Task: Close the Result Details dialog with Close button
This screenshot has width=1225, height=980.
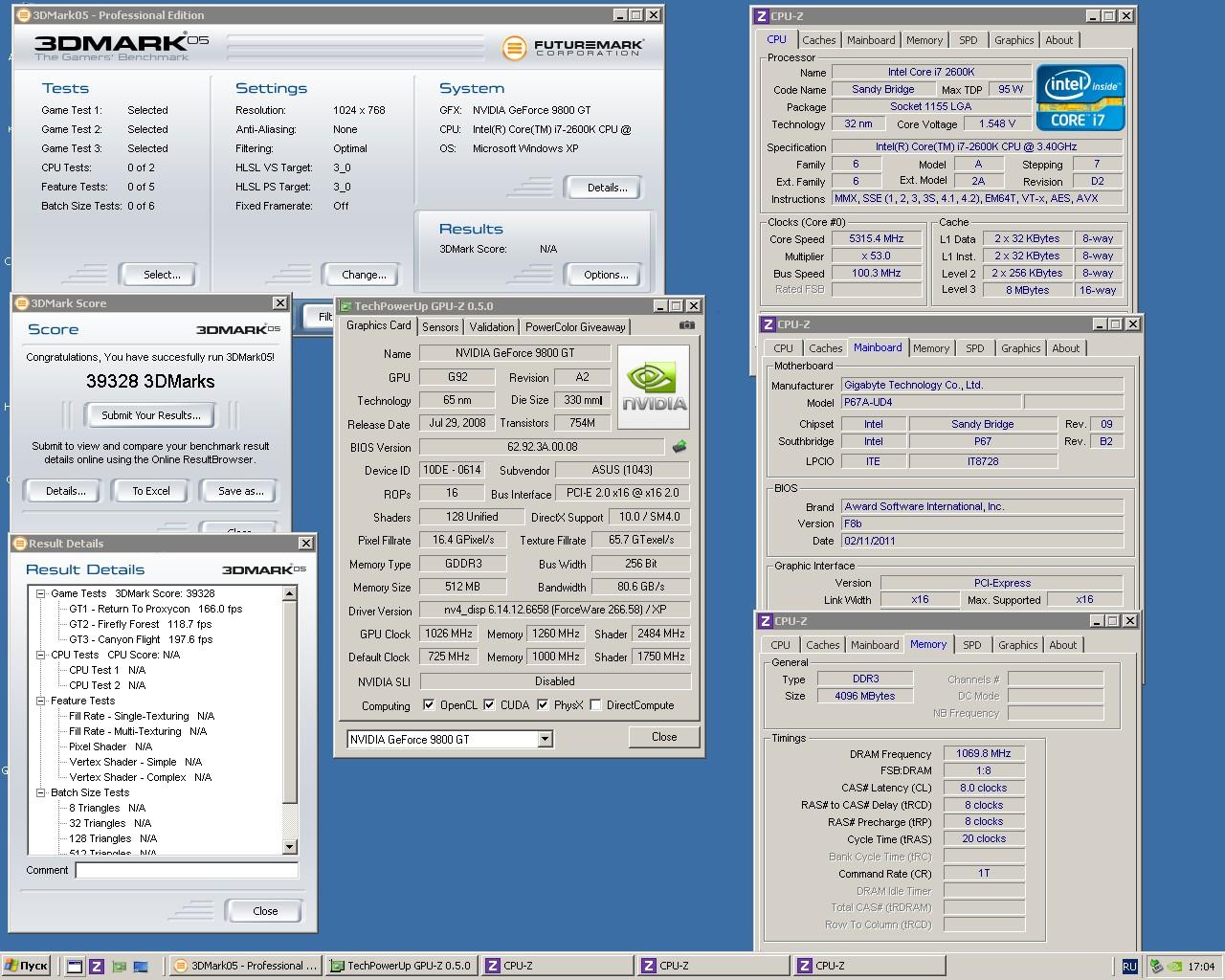Action: [x=265, y=911]
